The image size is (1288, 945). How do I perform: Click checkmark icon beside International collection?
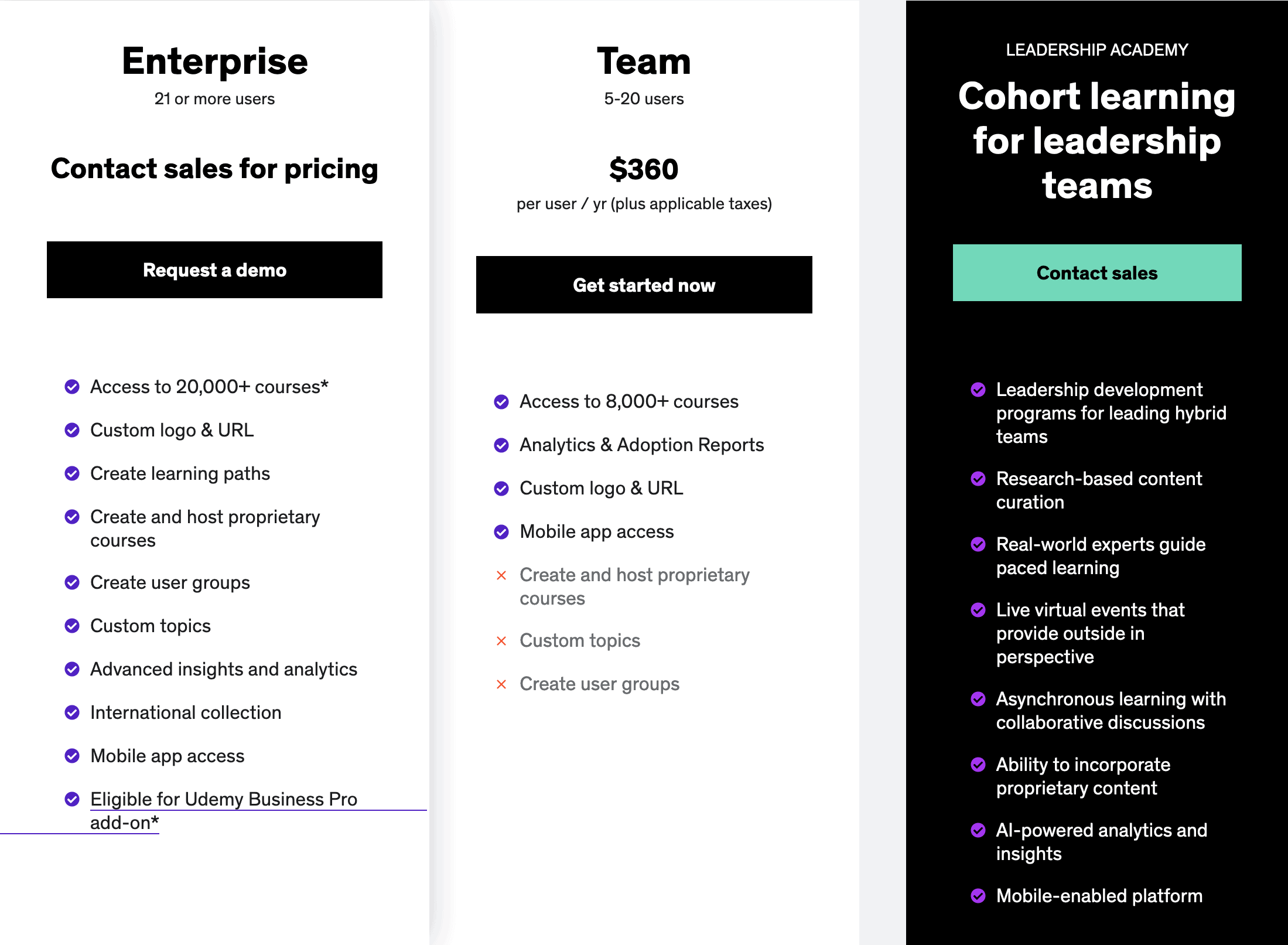tap(72, 712)
